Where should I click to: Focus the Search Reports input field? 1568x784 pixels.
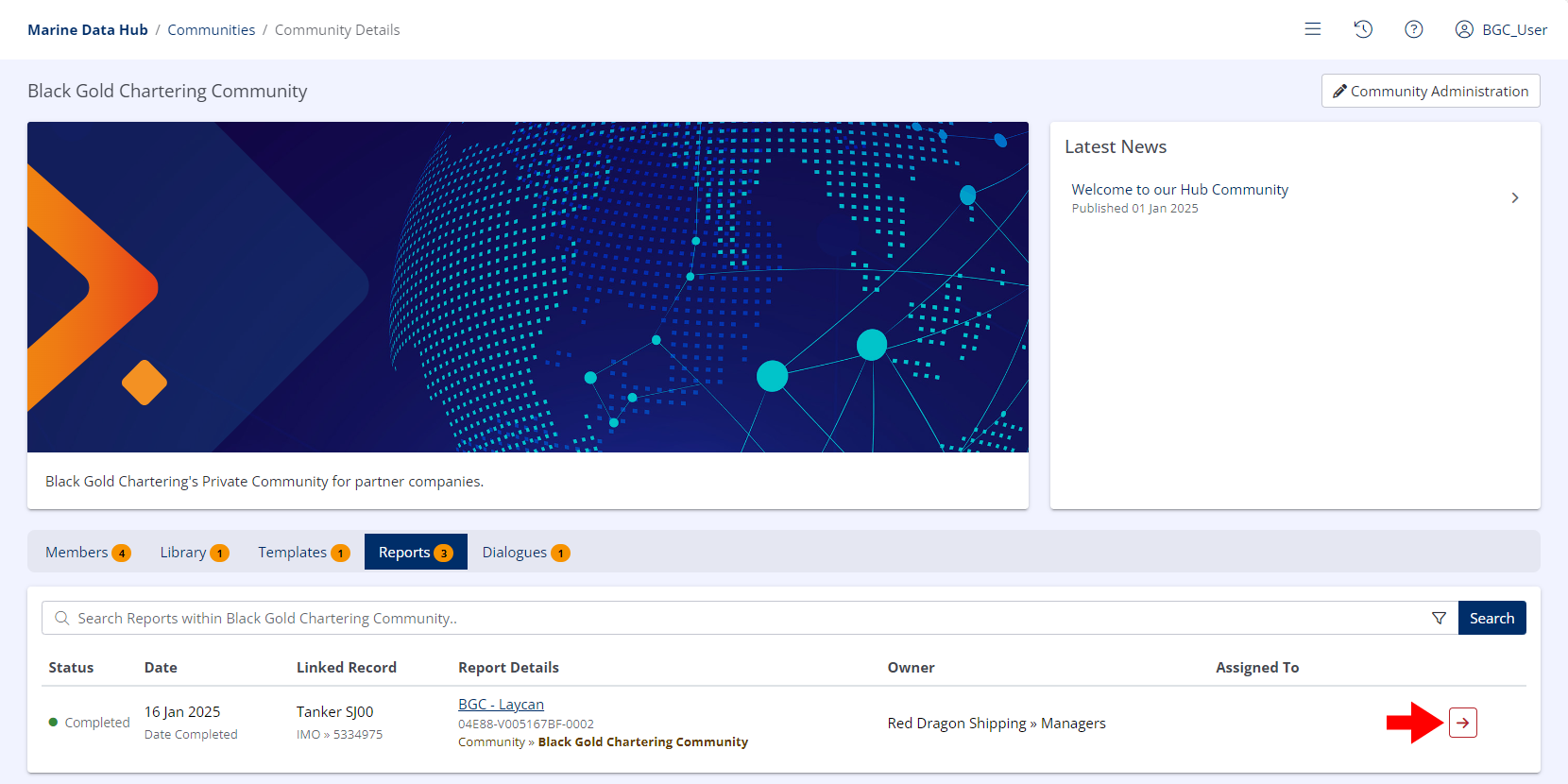point(737,618)
